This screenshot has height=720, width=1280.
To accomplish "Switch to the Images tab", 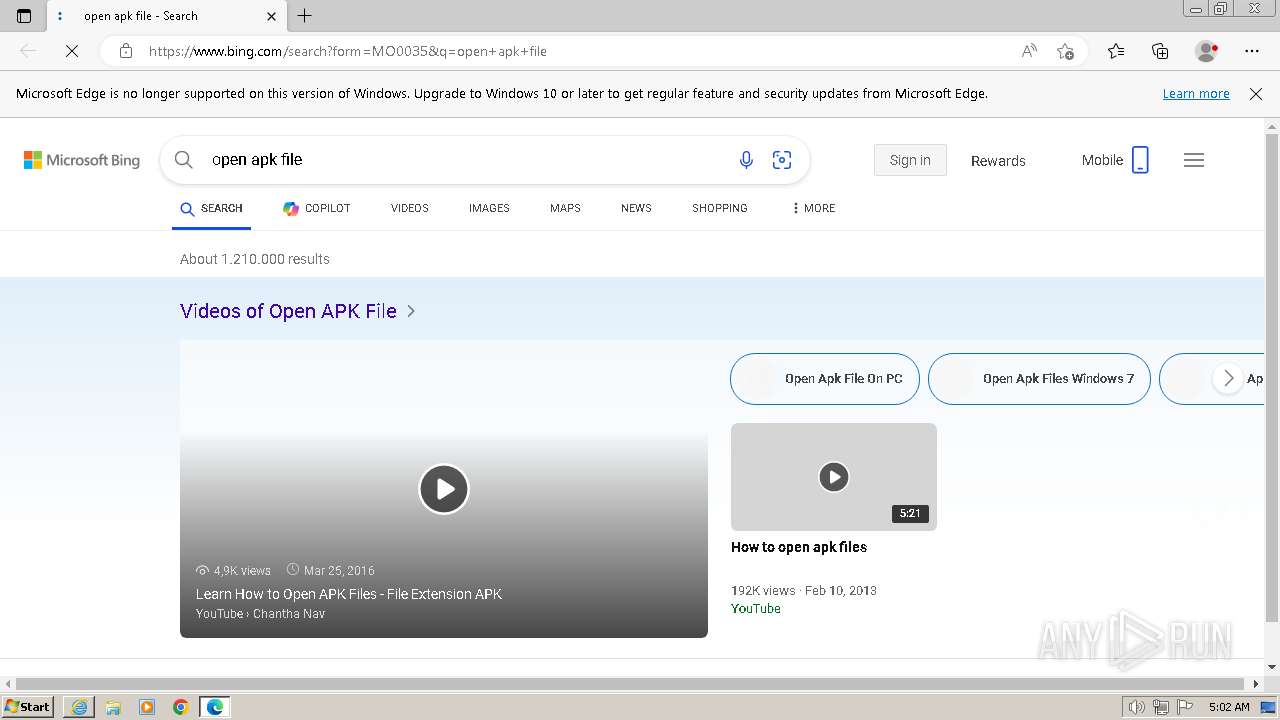I will (489, 208).
